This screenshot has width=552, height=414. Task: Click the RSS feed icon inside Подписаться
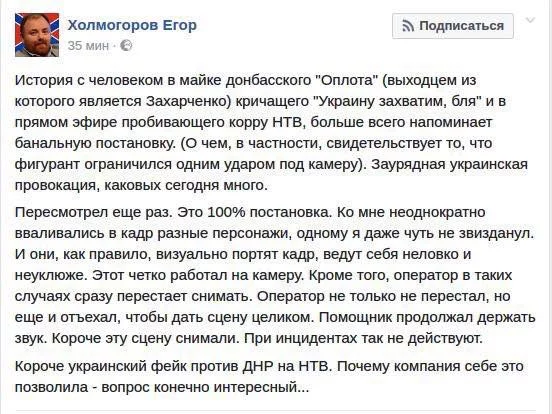tap(408, 26)
